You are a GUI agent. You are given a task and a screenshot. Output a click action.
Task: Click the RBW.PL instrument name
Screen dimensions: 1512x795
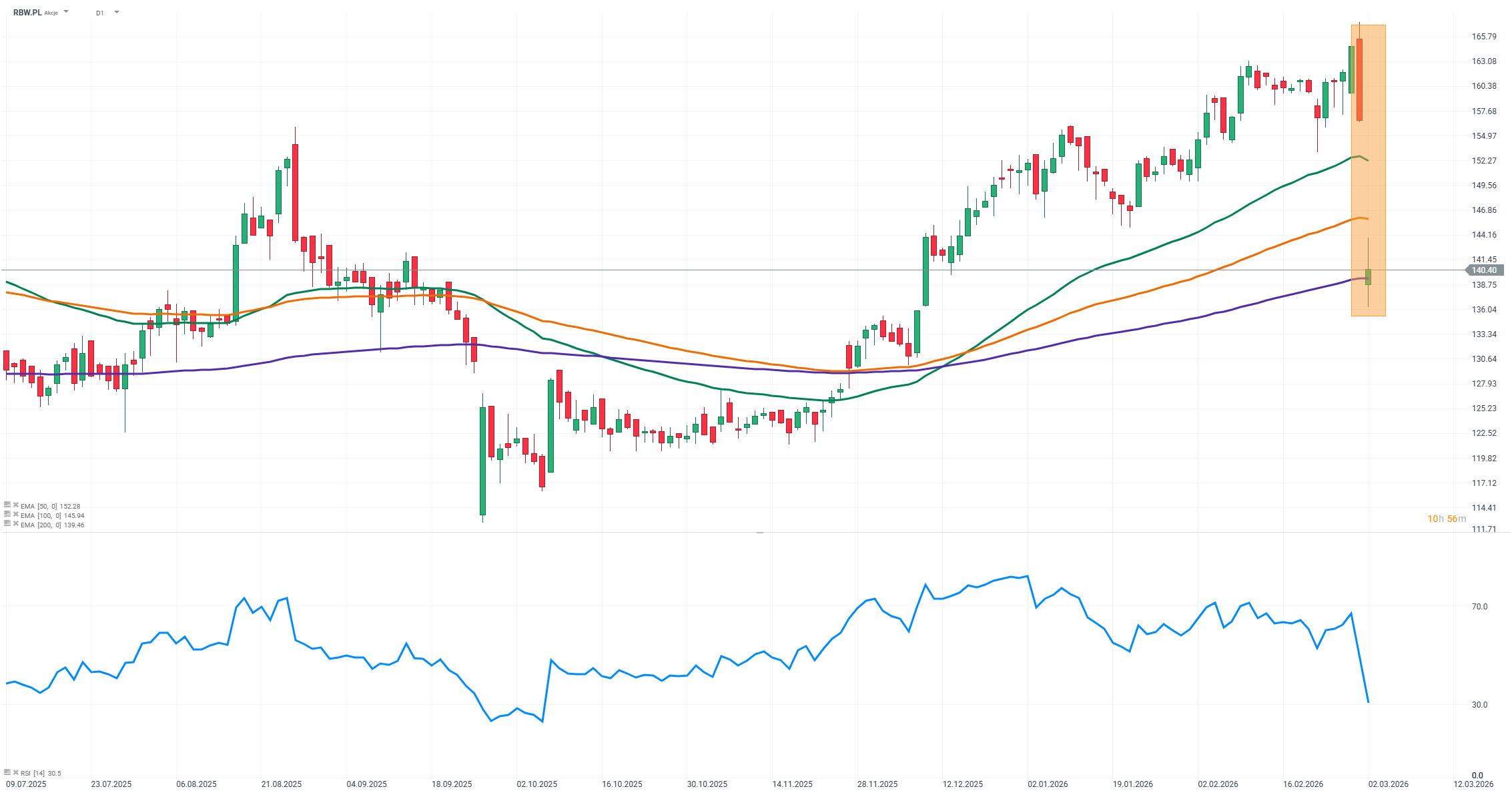coord(27,13)
